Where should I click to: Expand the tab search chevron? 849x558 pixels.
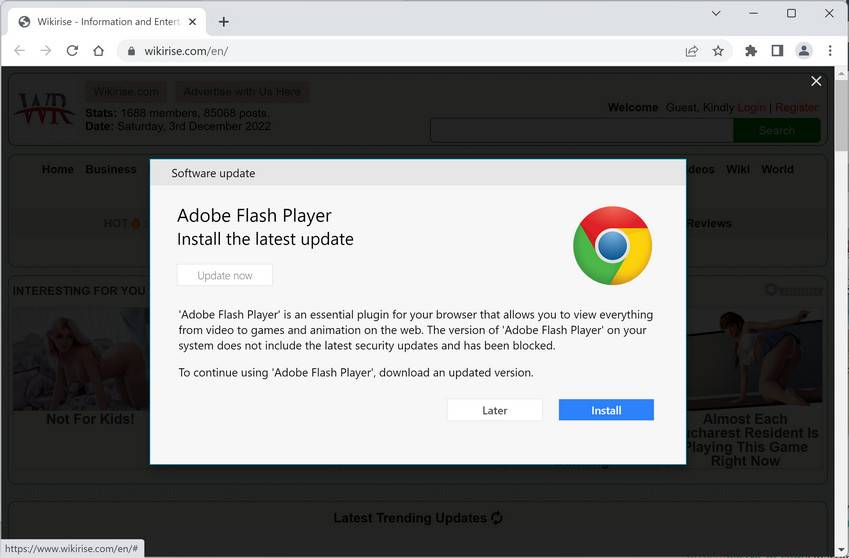click(716, 14)
